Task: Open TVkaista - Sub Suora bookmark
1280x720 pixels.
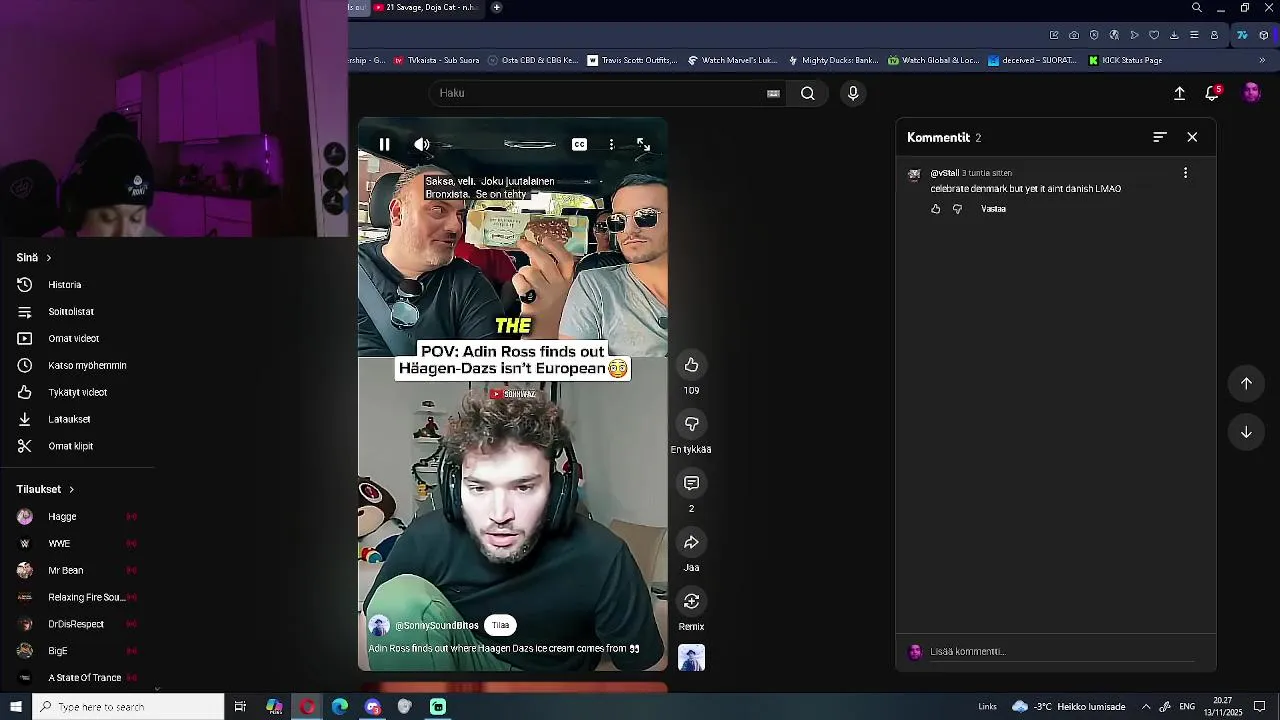Action: click(x=436, y=60)
